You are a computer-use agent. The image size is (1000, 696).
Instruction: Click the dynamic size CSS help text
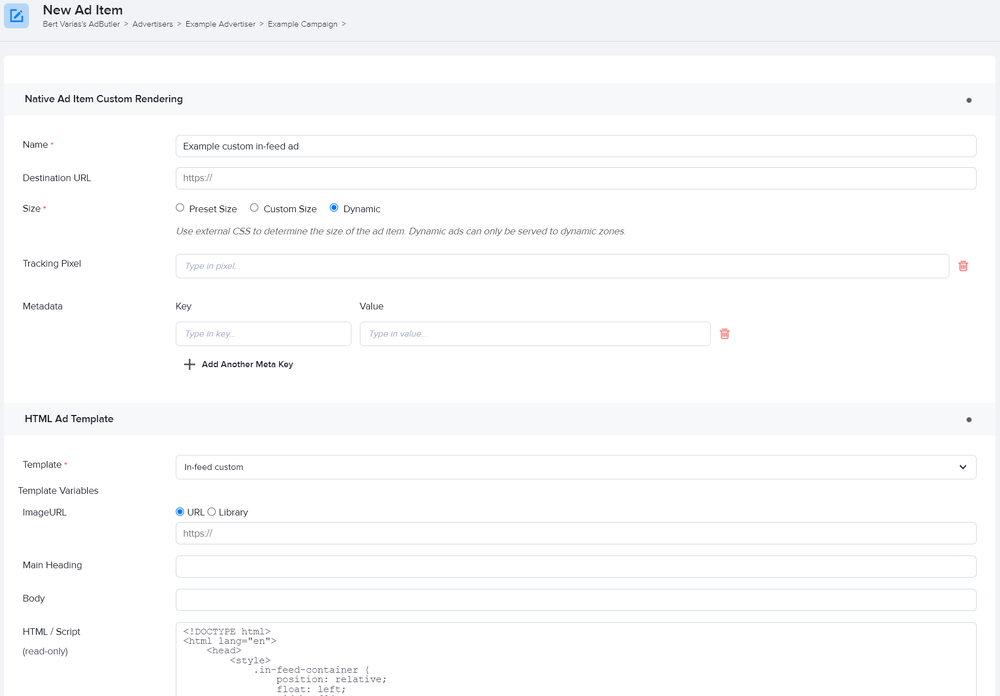[401, 231]
